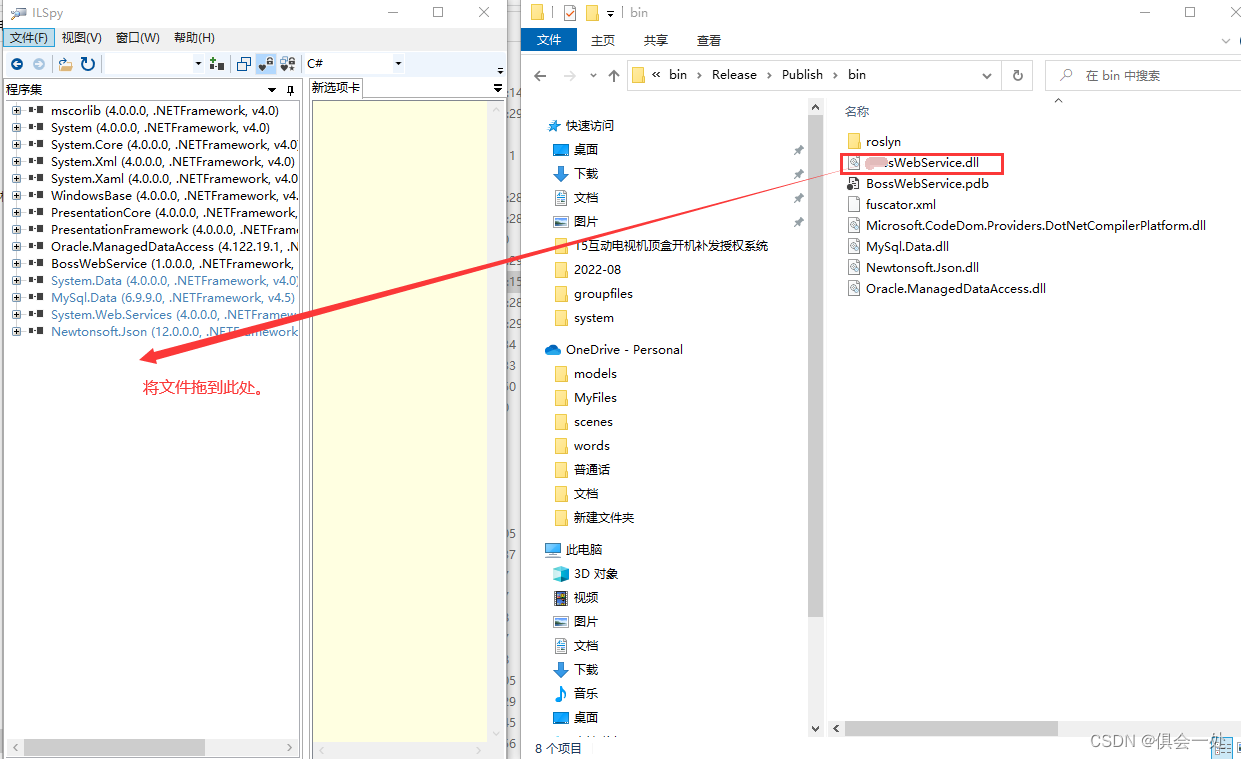
Task: Open the 视图(V) menu in ILSpy
Action: tap(82, 37)
